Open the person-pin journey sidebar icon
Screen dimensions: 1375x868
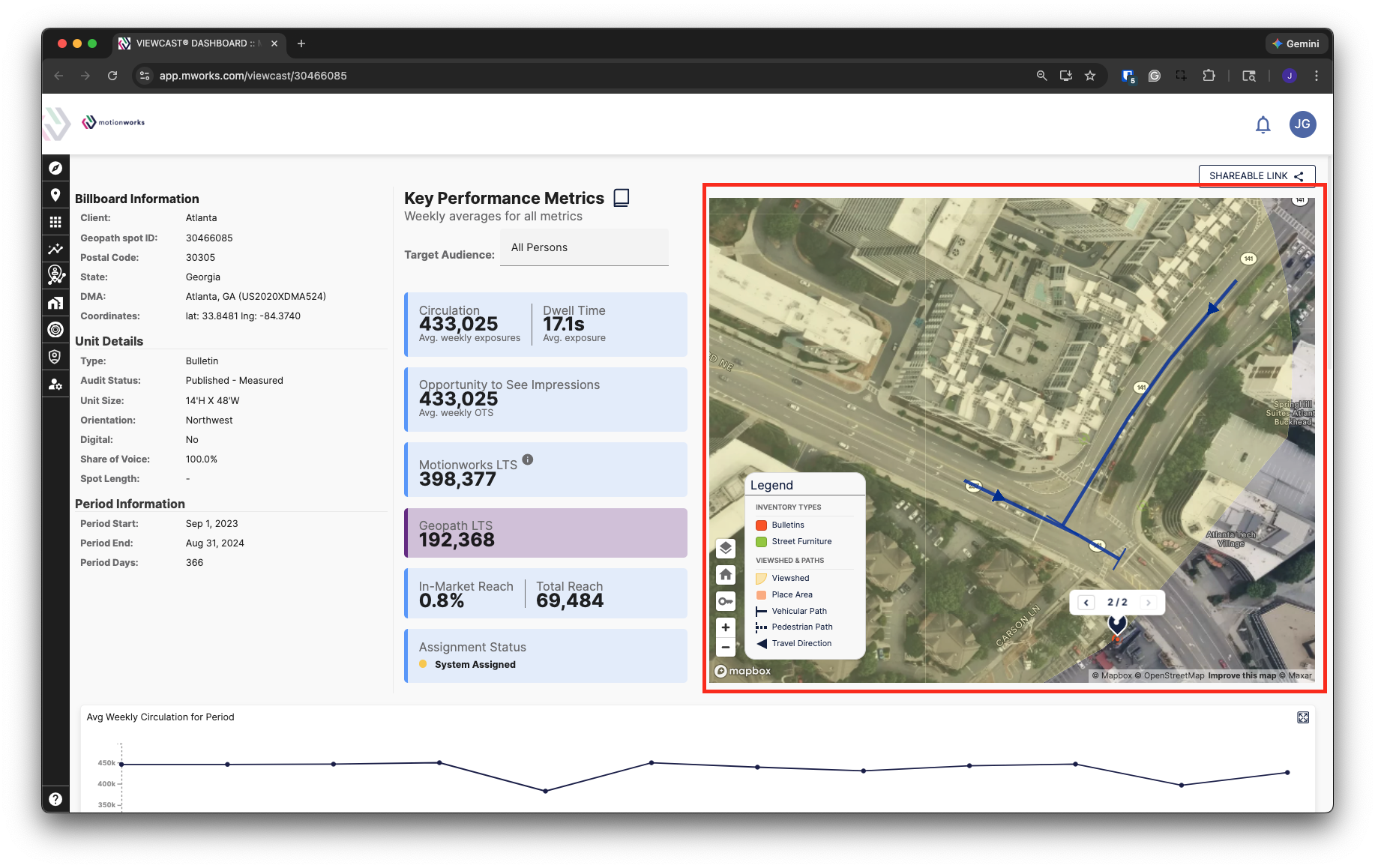pos(55,275)
